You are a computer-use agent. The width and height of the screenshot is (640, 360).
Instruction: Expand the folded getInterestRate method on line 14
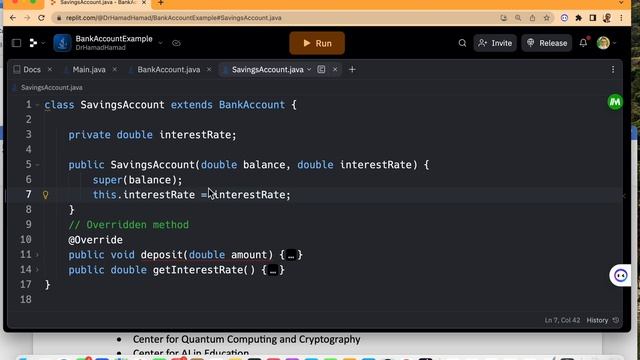[38, 270]
